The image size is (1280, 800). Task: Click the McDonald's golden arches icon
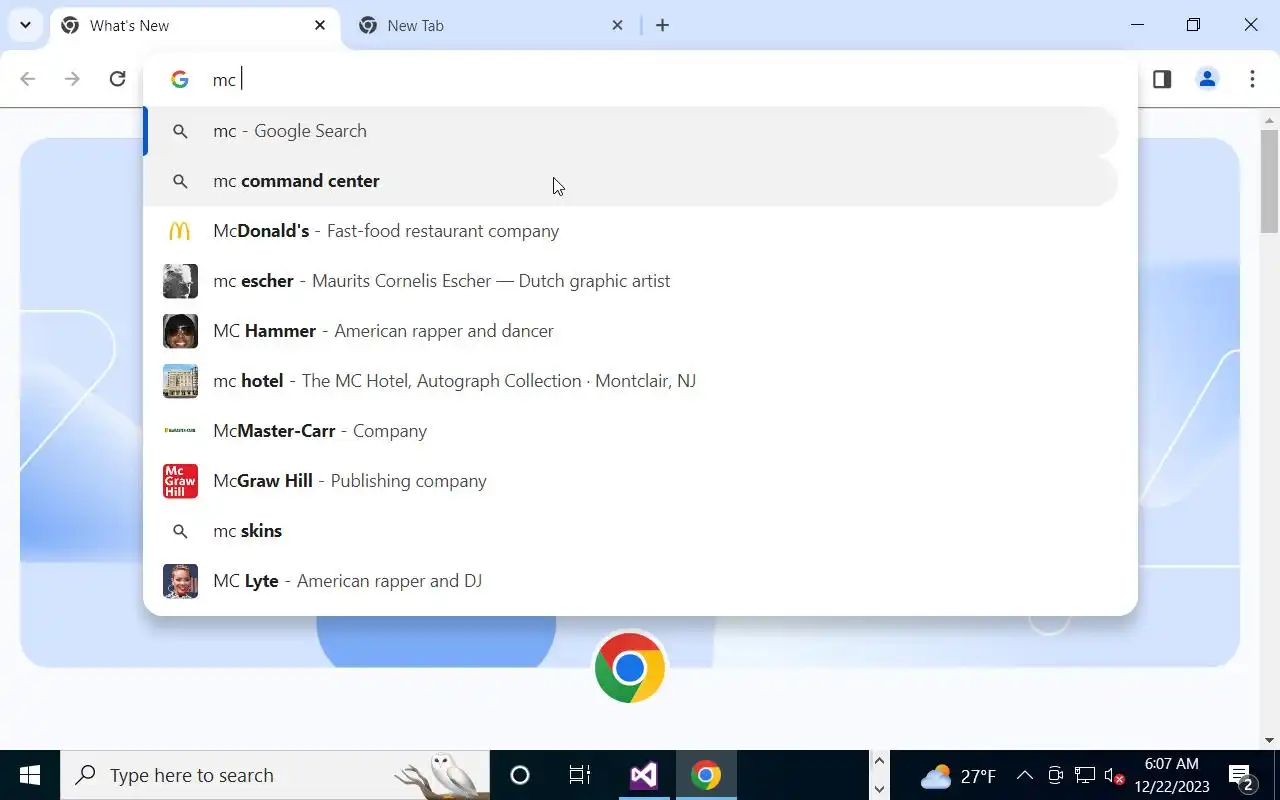tap(180, 231)
